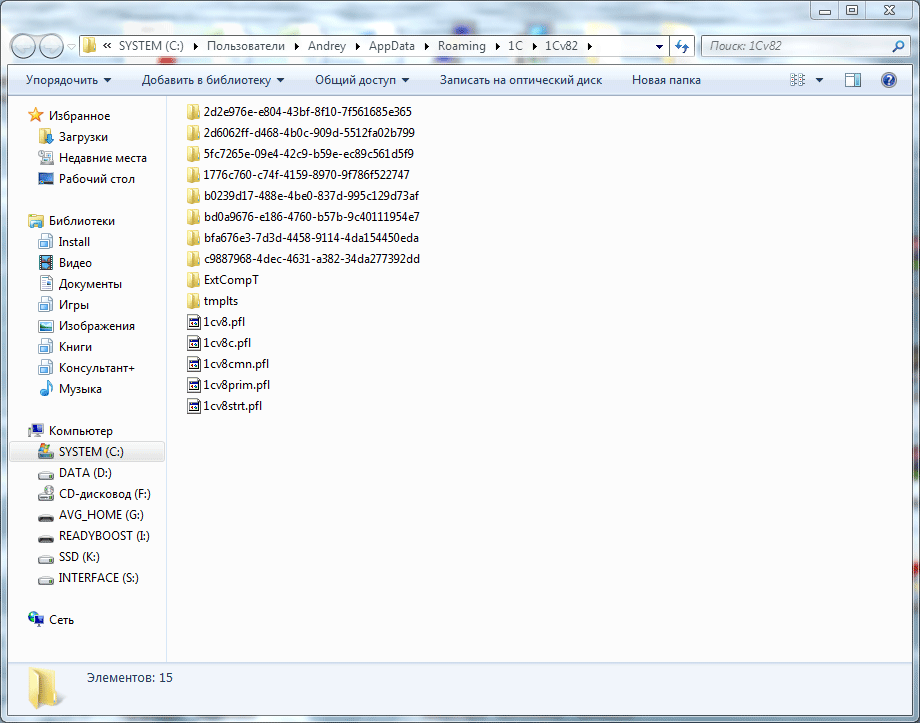This screenshot has width=920, height=723.
Task: Select AppData in the address path
Action: [391, 46]
